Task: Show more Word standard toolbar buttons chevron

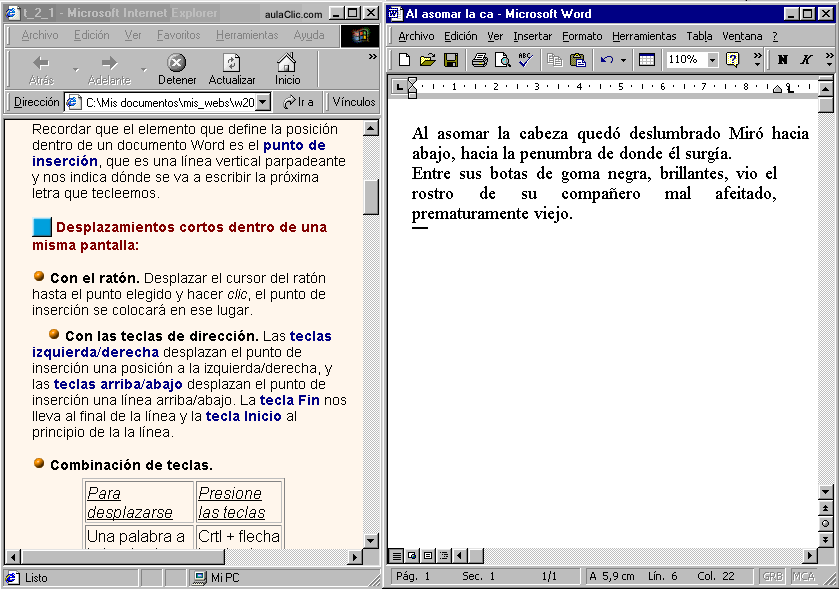Action: pos(757,59)
